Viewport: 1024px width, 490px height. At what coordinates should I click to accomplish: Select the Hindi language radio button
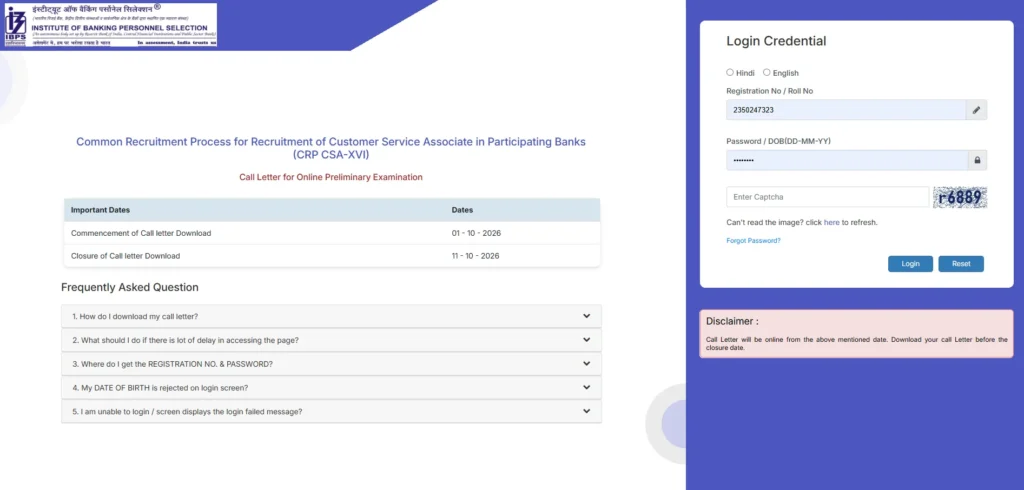click(730, 73)
